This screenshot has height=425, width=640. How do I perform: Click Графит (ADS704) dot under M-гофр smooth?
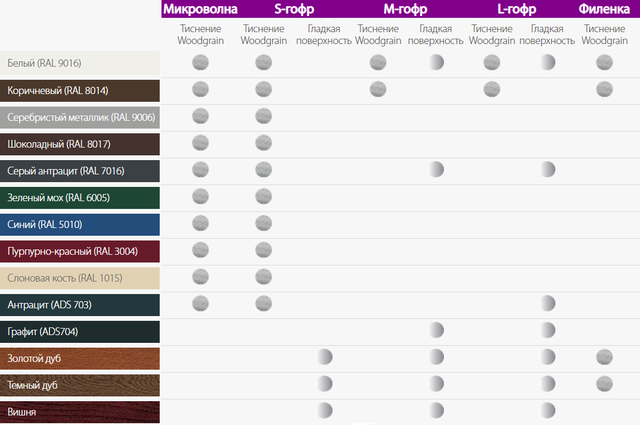tap(436, 330)
